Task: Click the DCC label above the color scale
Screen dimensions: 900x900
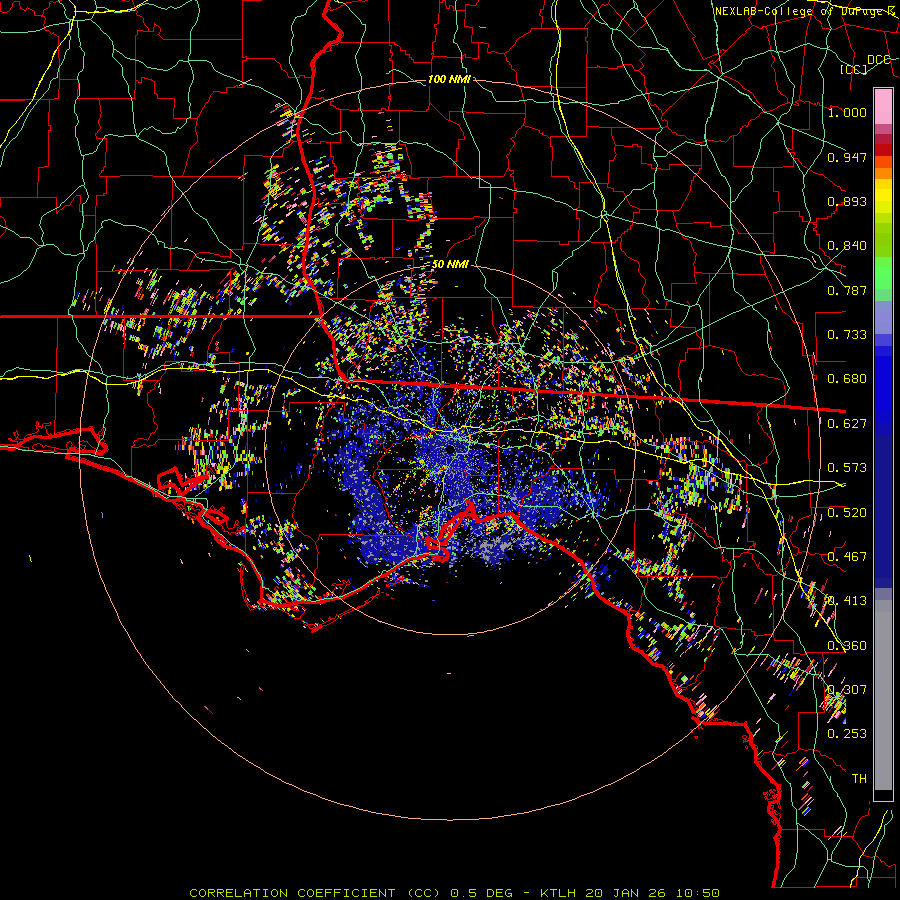Action: (878, 60)
